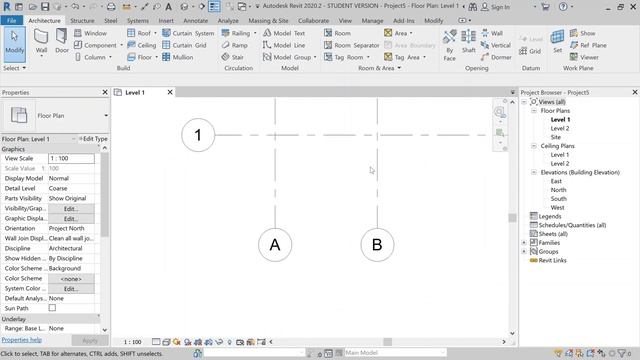Select the Ceiling tool
Viewport: 640px width, 360px height.
(141, 45)
